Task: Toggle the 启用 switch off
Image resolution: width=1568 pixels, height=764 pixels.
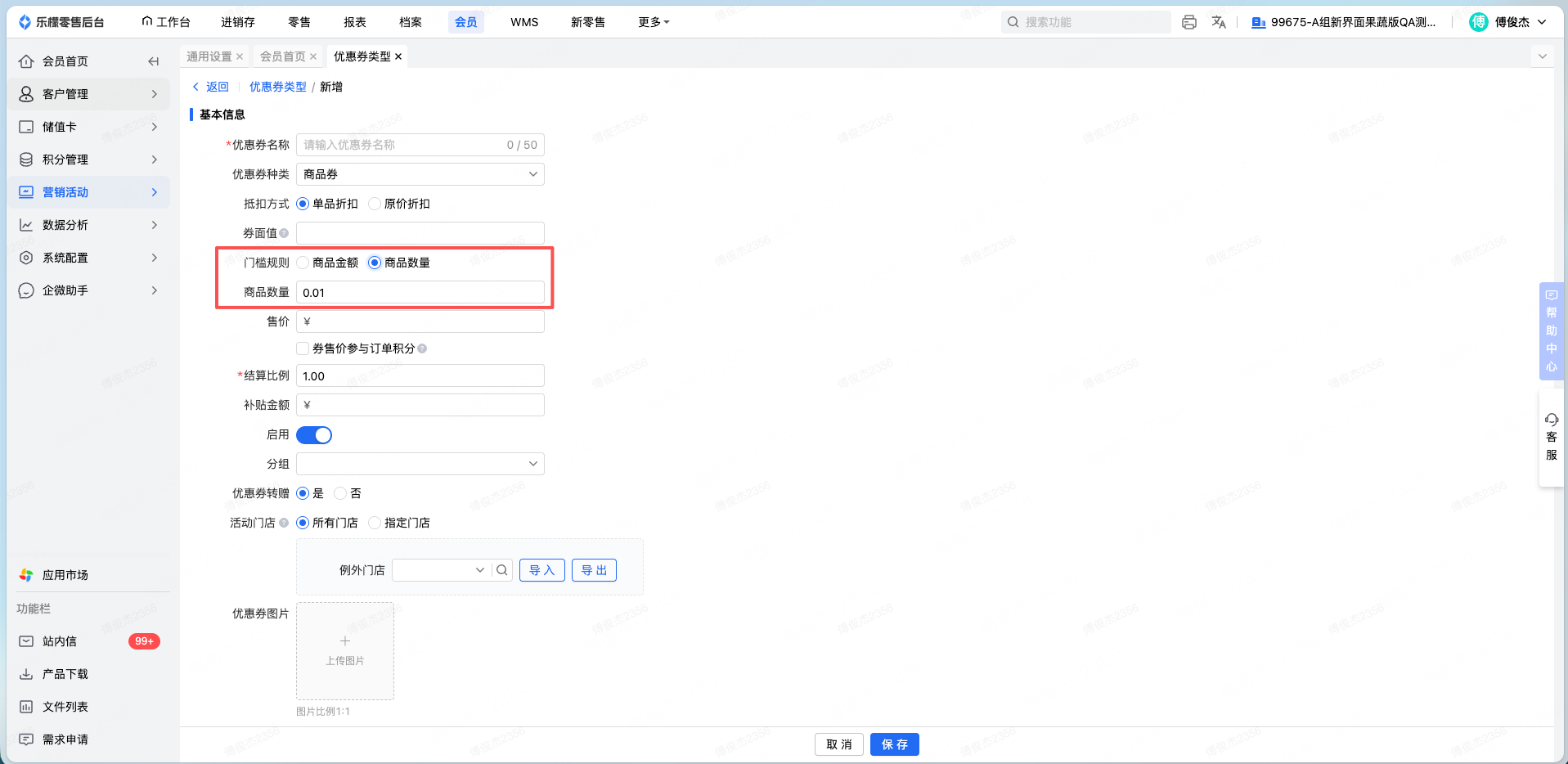Action: click(314, 435)
